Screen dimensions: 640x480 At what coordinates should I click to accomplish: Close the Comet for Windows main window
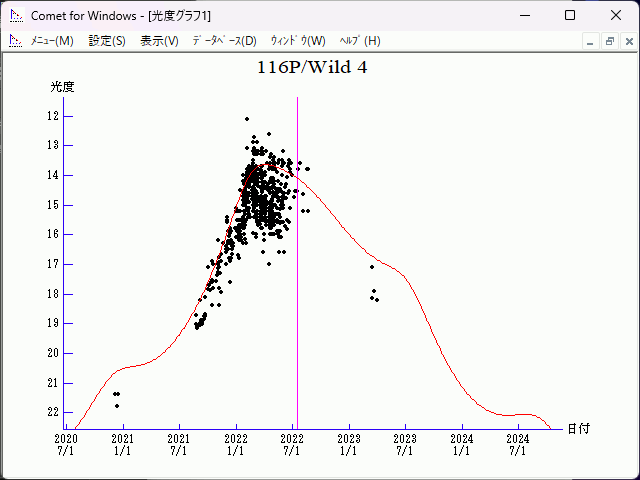pyautogui.click(x=616, y=16)
